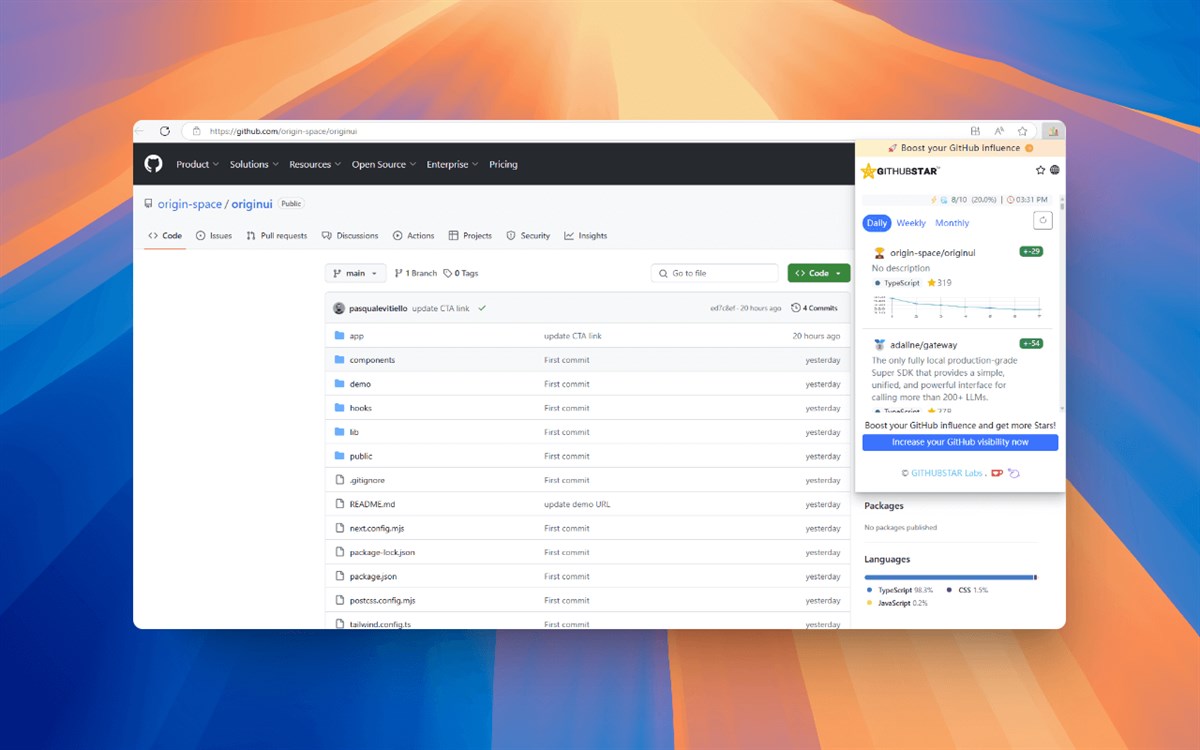Switch to the Projects tab
1200x750 pixels.
click(x=470, y=236)
